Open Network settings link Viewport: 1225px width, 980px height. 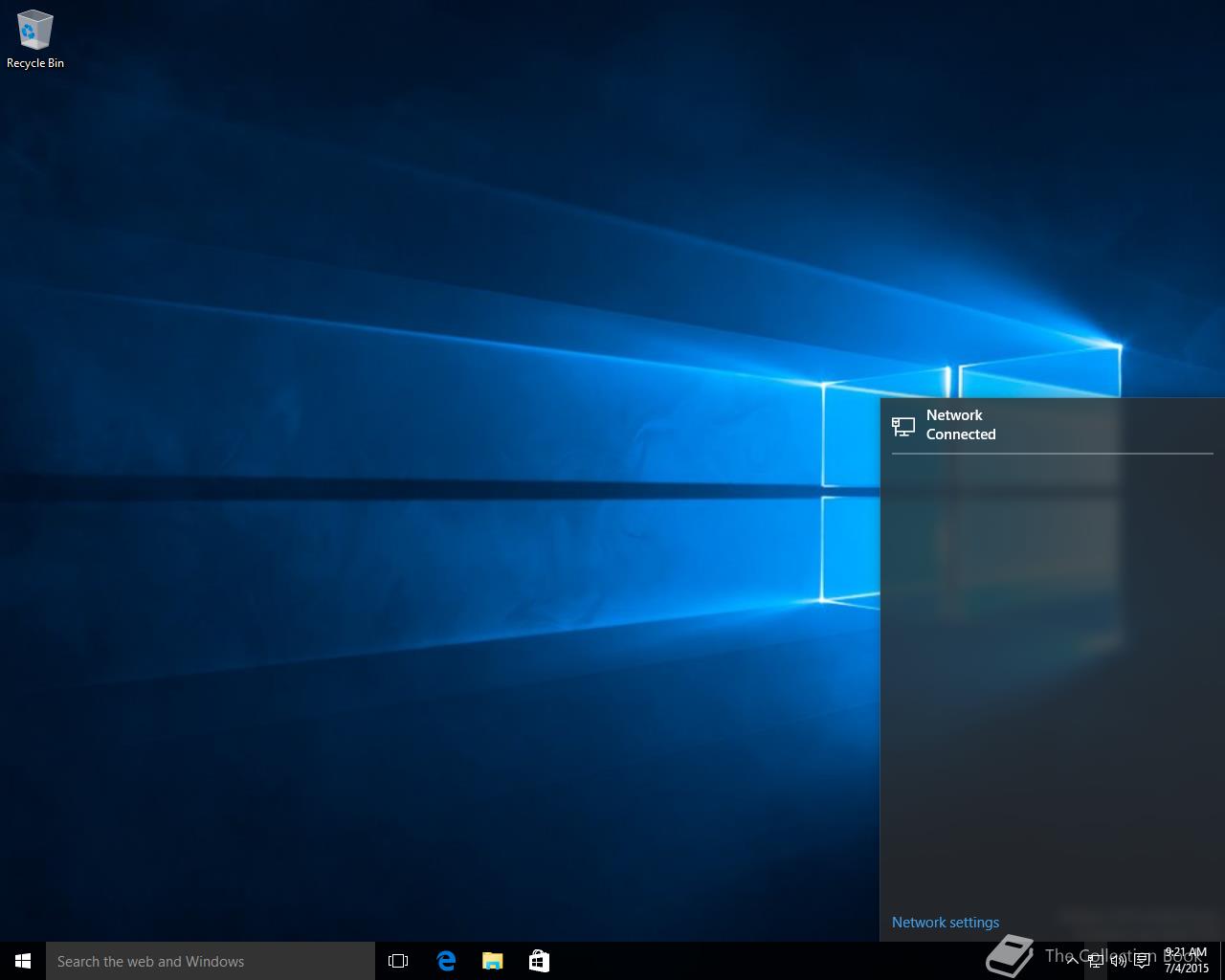coord(946,923)
